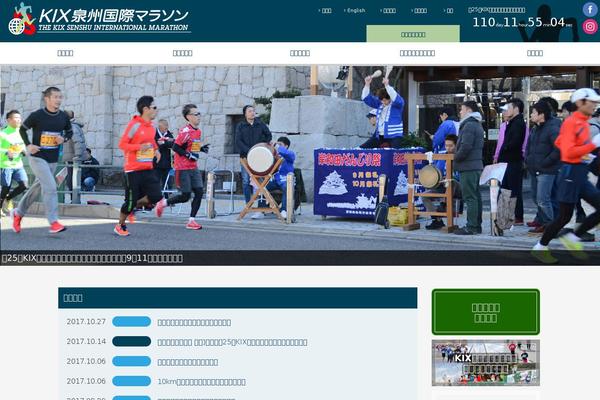The height and width of the screenshot is (400, 600).
Task: Click the blue tag beside 2017.10.27
Action: pos(132,322)
